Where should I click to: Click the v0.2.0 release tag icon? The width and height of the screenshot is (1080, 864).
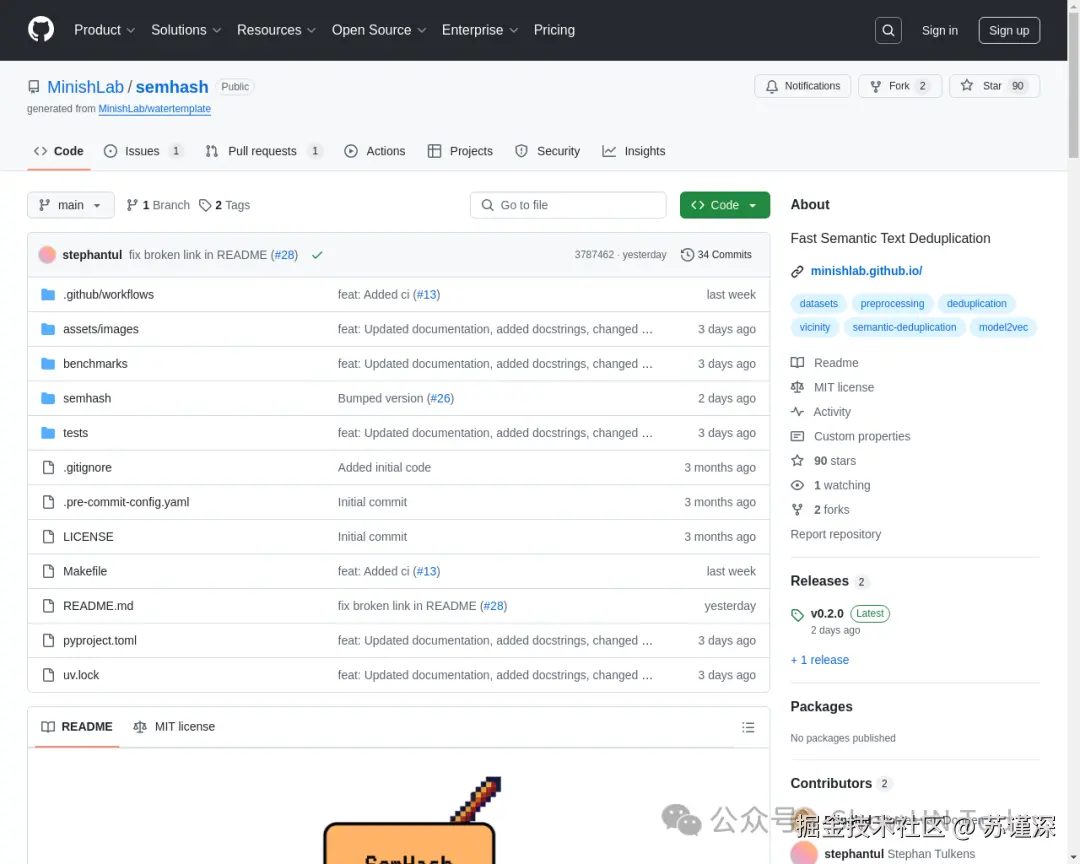797,615
